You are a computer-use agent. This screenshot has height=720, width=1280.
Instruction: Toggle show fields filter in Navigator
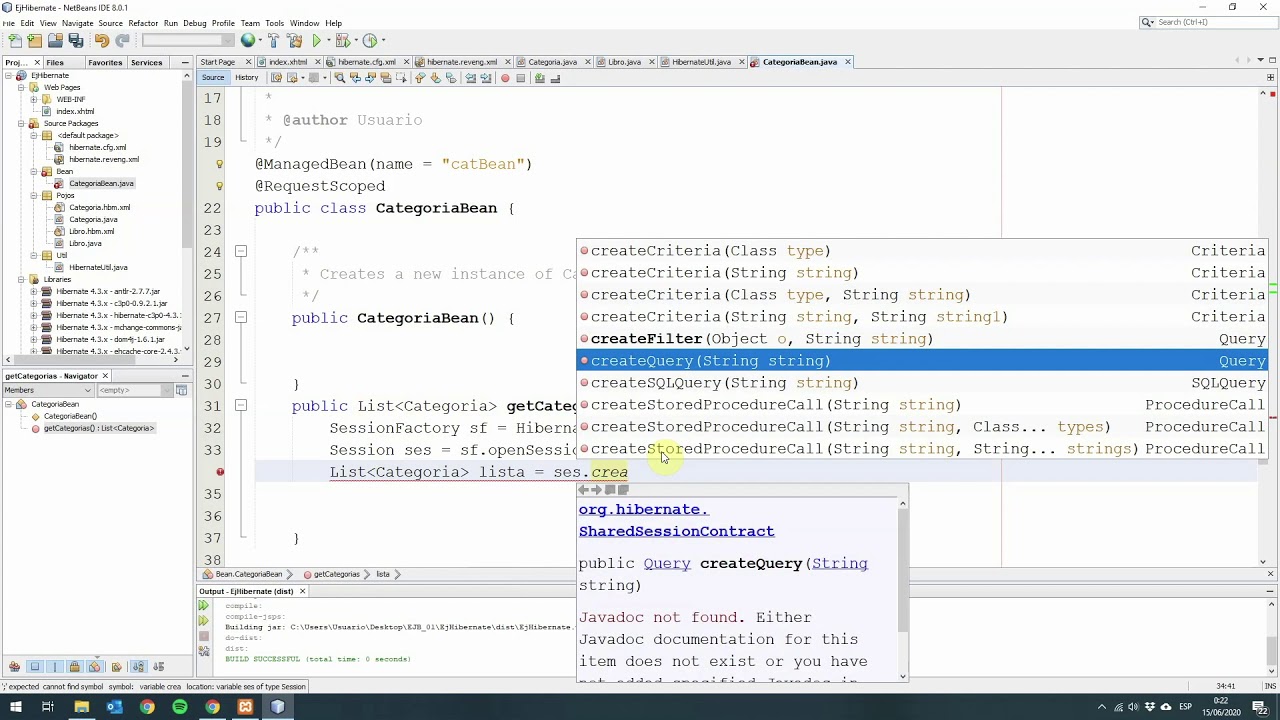pos(35,667)
